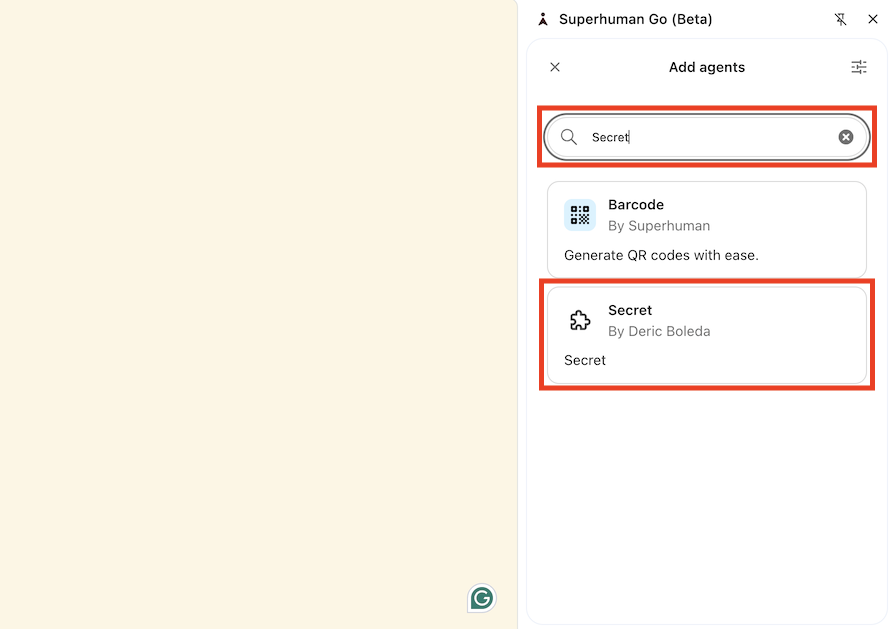Select the Barcode agent by Superhuman
Viewport: 894px width, 629px height.
[706, 229]
